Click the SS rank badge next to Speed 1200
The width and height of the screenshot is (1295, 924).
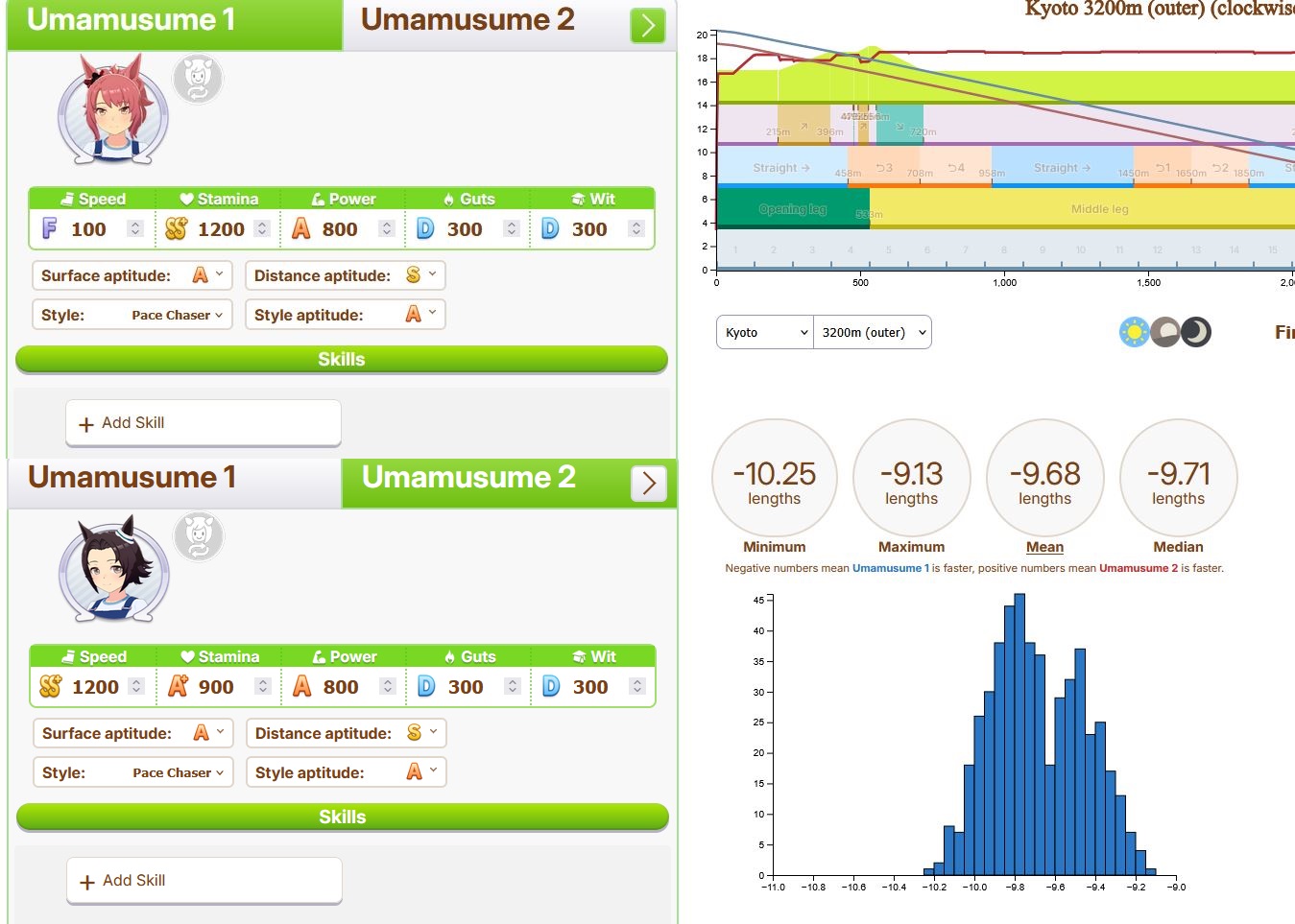[x=51, y=686]
